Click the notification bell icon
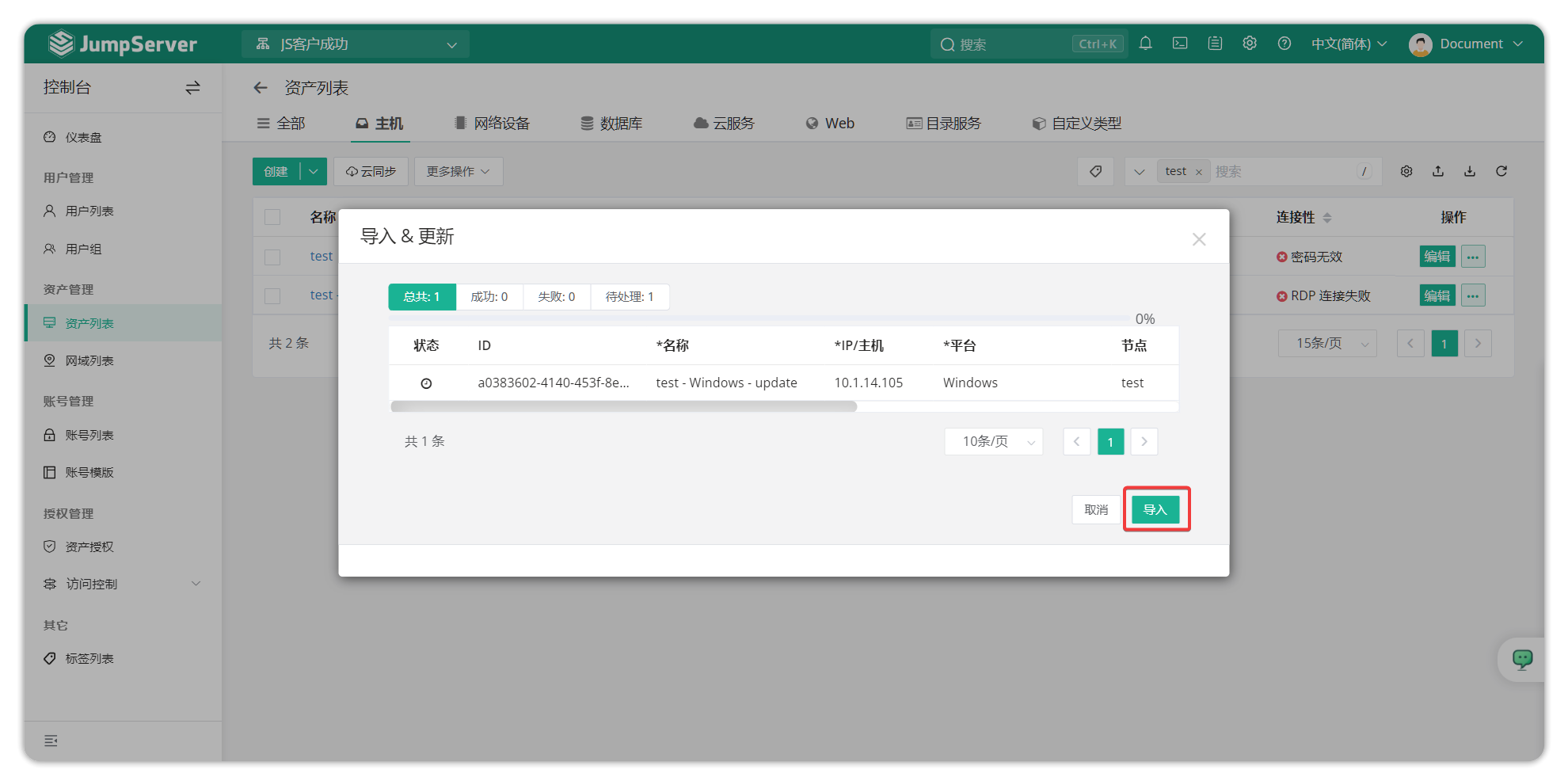 [x=1145, y=44]
